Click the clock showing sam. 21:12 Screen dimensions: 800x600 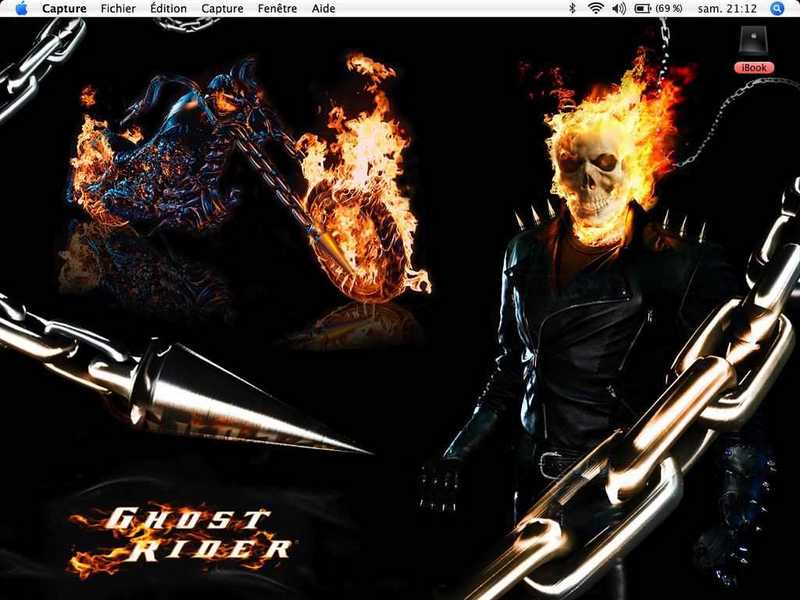[727, 9]
